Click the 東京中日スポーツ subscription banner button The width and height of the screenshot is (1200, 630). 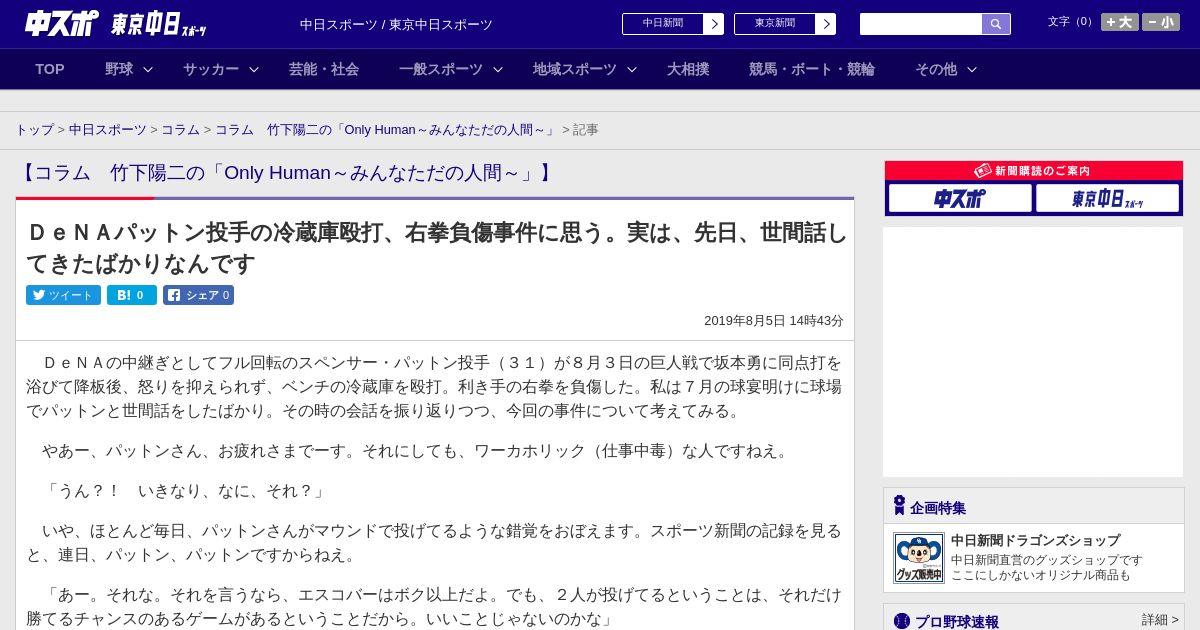pos(1107,198)
